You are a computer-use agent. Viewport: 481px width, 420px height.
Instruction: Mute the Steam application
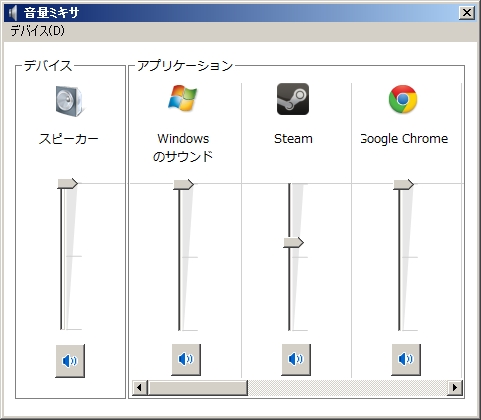296,360
